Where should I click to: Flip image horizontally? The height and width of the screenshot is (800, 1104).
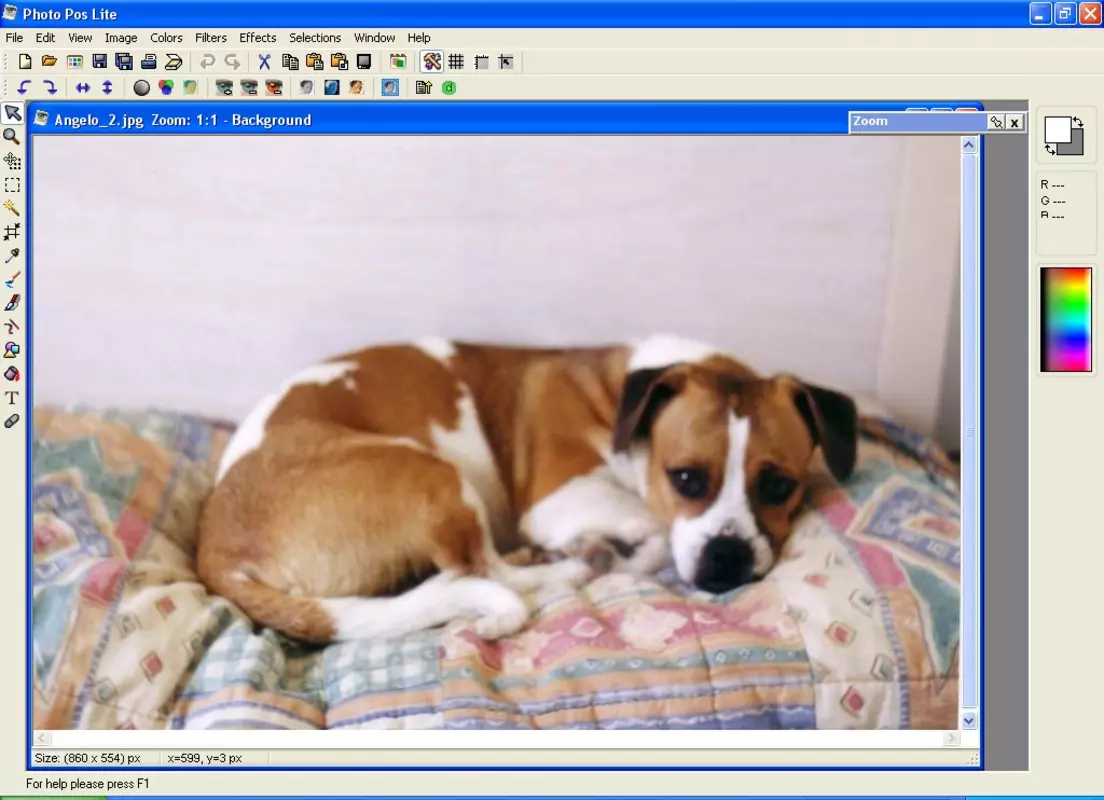pos(83,87)
